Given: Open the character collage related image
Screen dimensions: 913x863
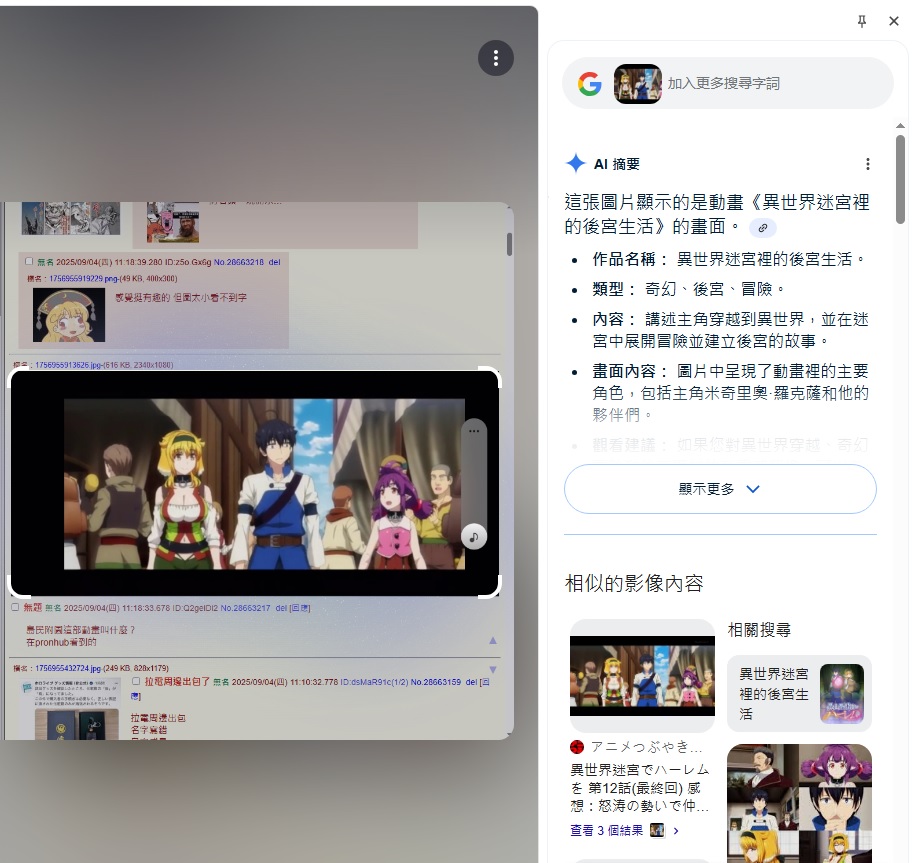Looking at the screenshot, I should (799, 803).
